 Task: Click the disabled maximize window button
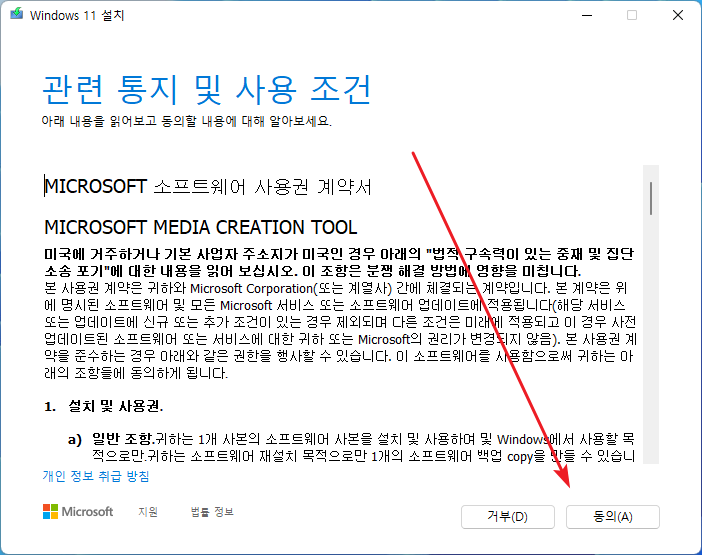click(x=632, y=15)
